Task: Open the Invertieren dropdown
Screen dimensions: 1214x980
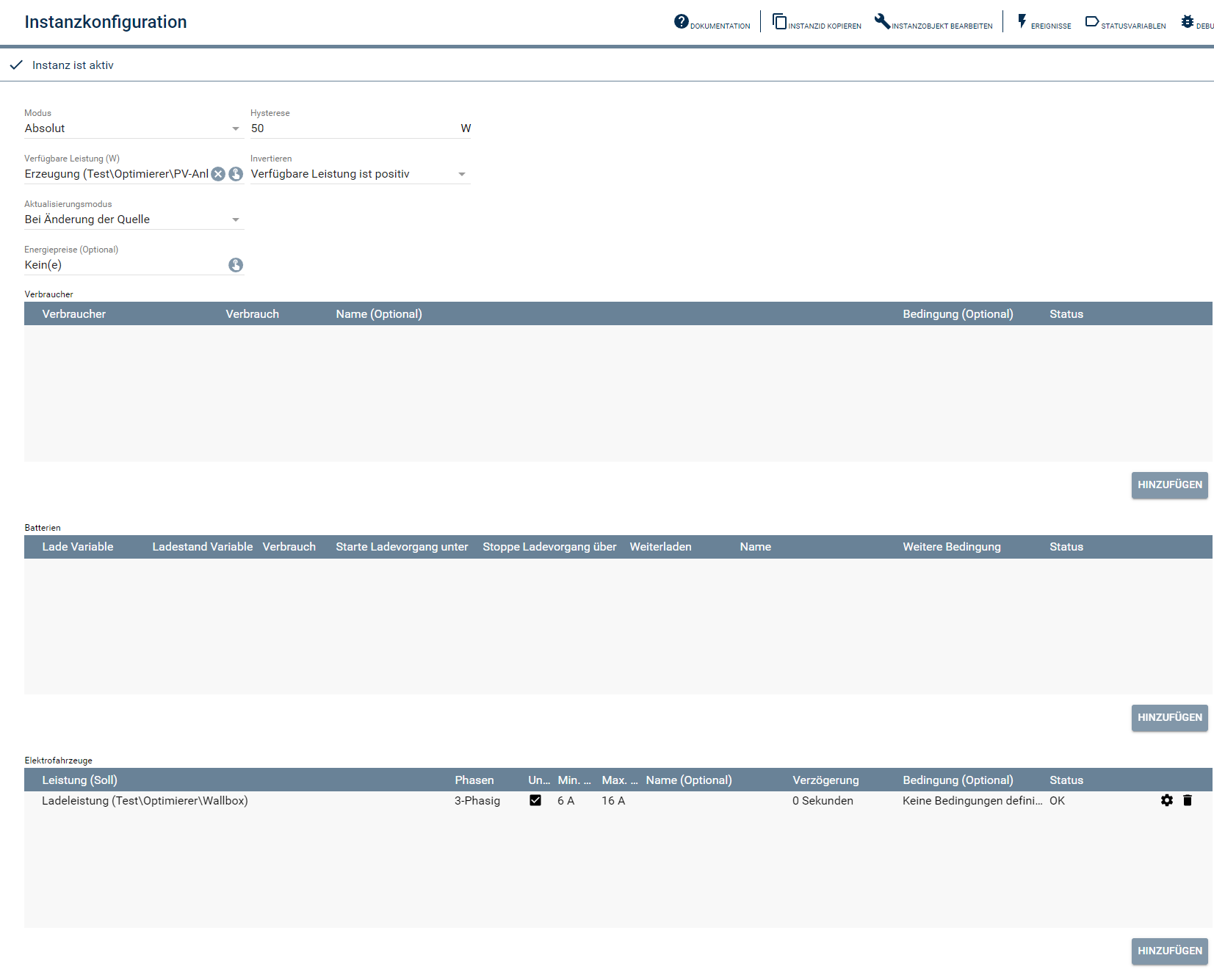Action: tap(360, 174)
